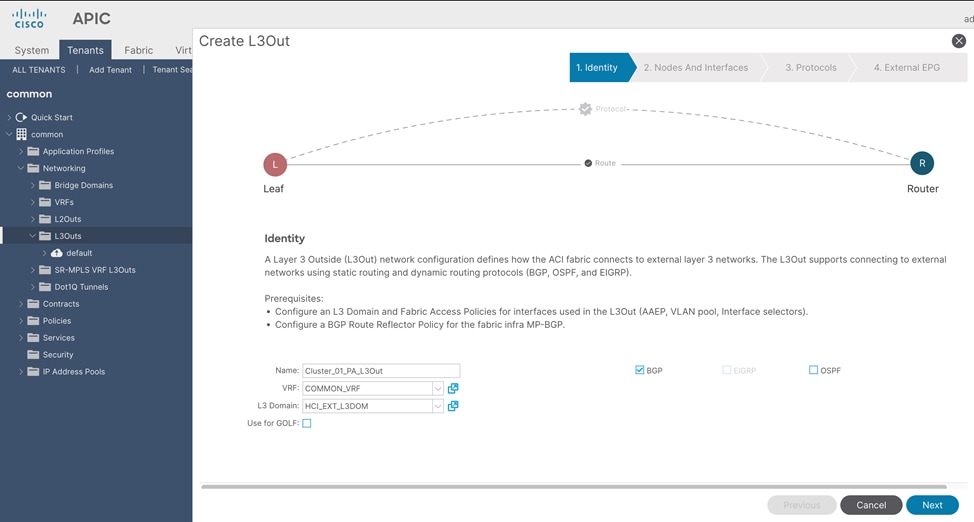This screenshot has width=974, height=522.
Task: Collapse the common tenant tree node
Action: pyautogui.click(x=9, y=134)
